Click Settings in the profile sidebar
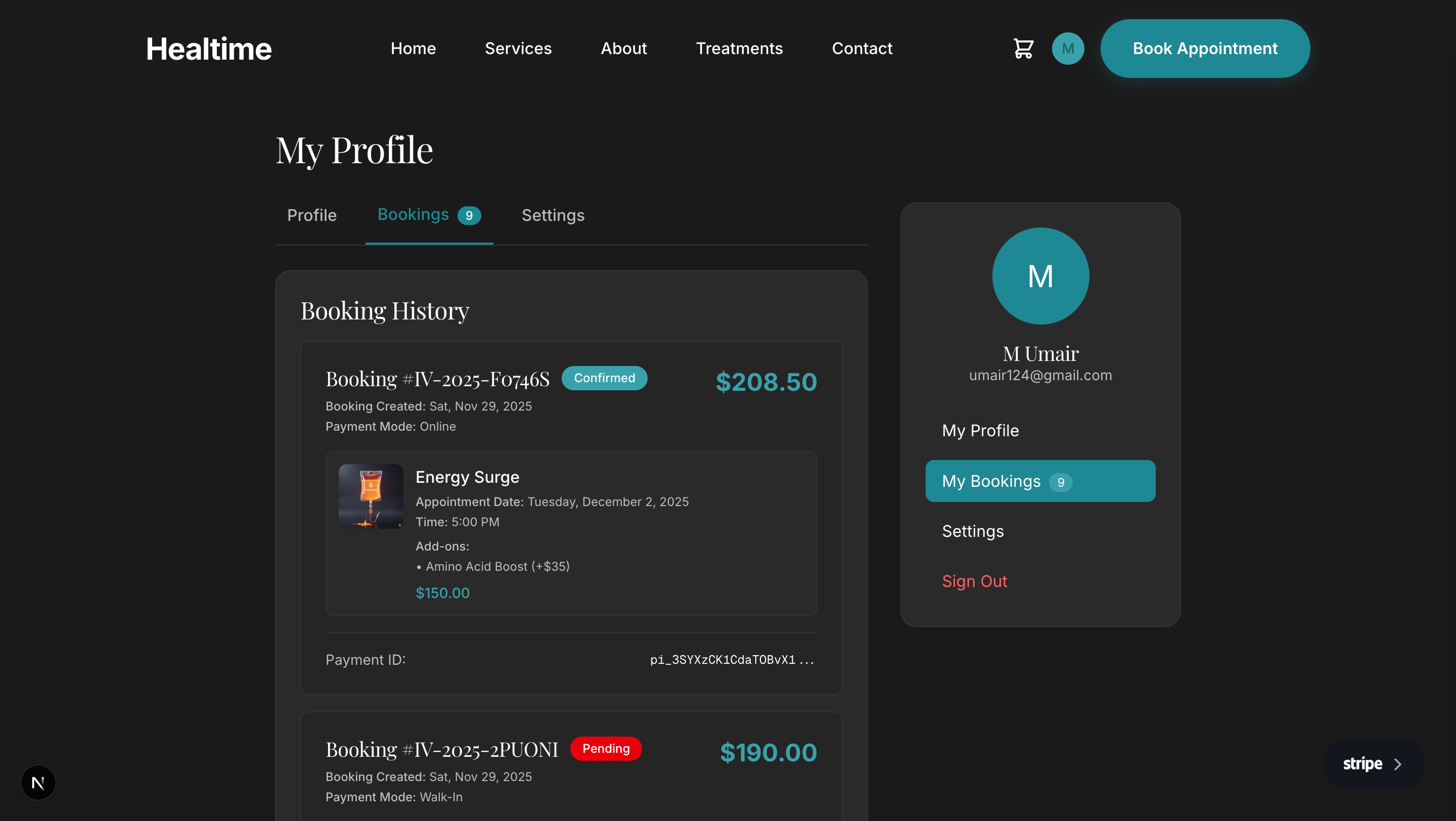The height and width of the screenshot is (821, 1456). pyautogui.click(x=973, y=531)
